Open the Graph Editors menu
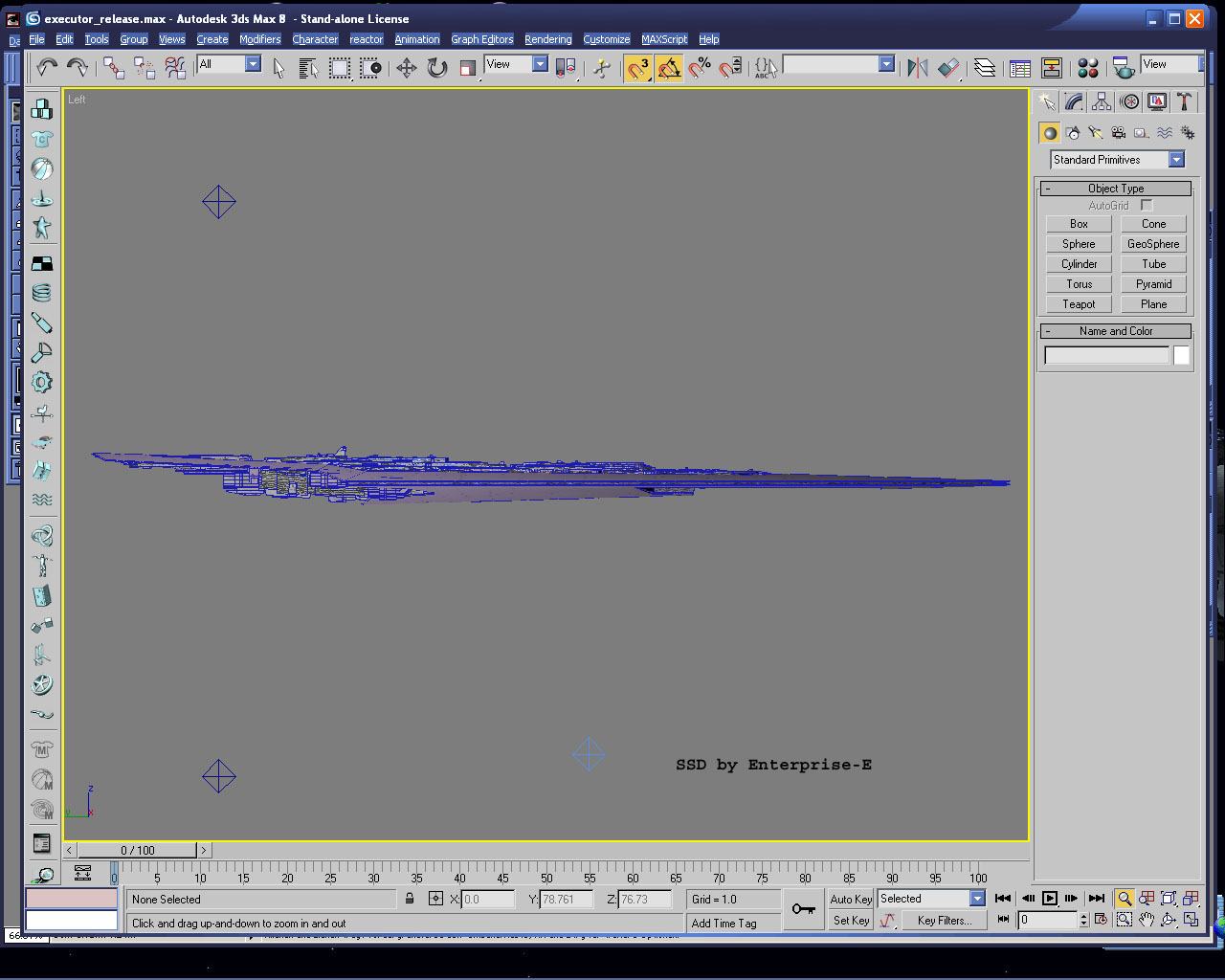 coord(482,39)
